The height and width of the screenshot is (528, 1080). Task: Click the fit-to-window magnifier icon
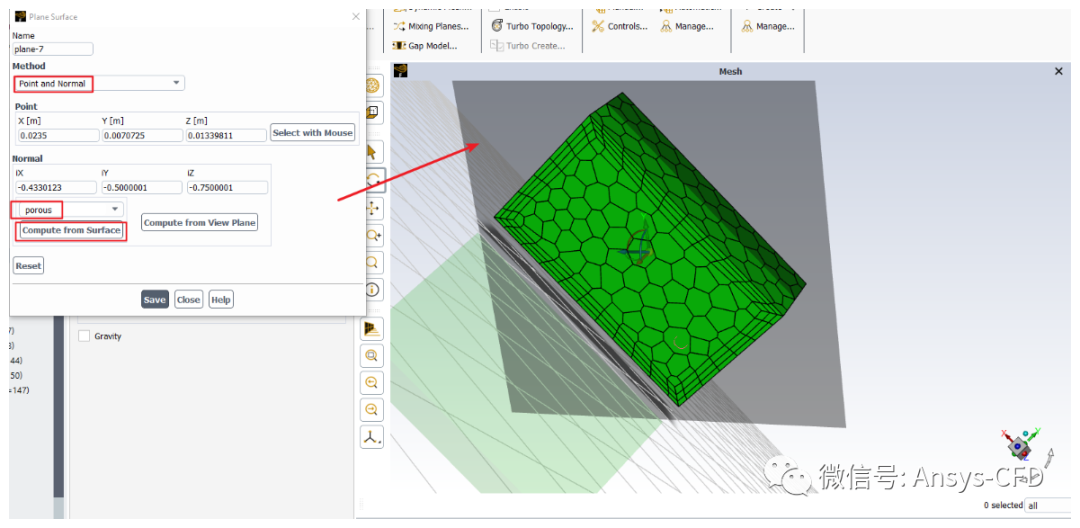pos(372,356)
